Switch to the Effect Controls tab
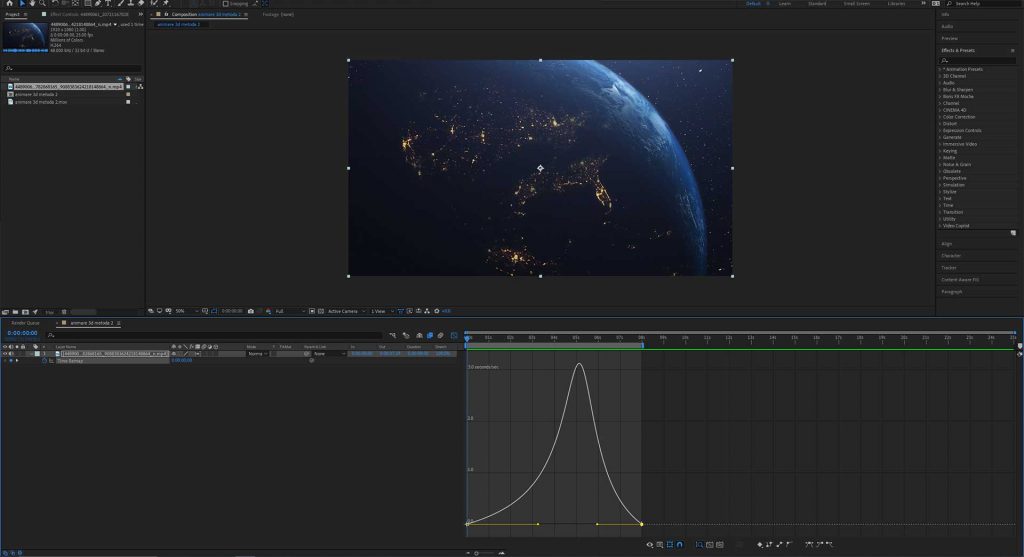Image resolution: width=1024 pixels, height=557 pixels. click(x=89, y=14)
